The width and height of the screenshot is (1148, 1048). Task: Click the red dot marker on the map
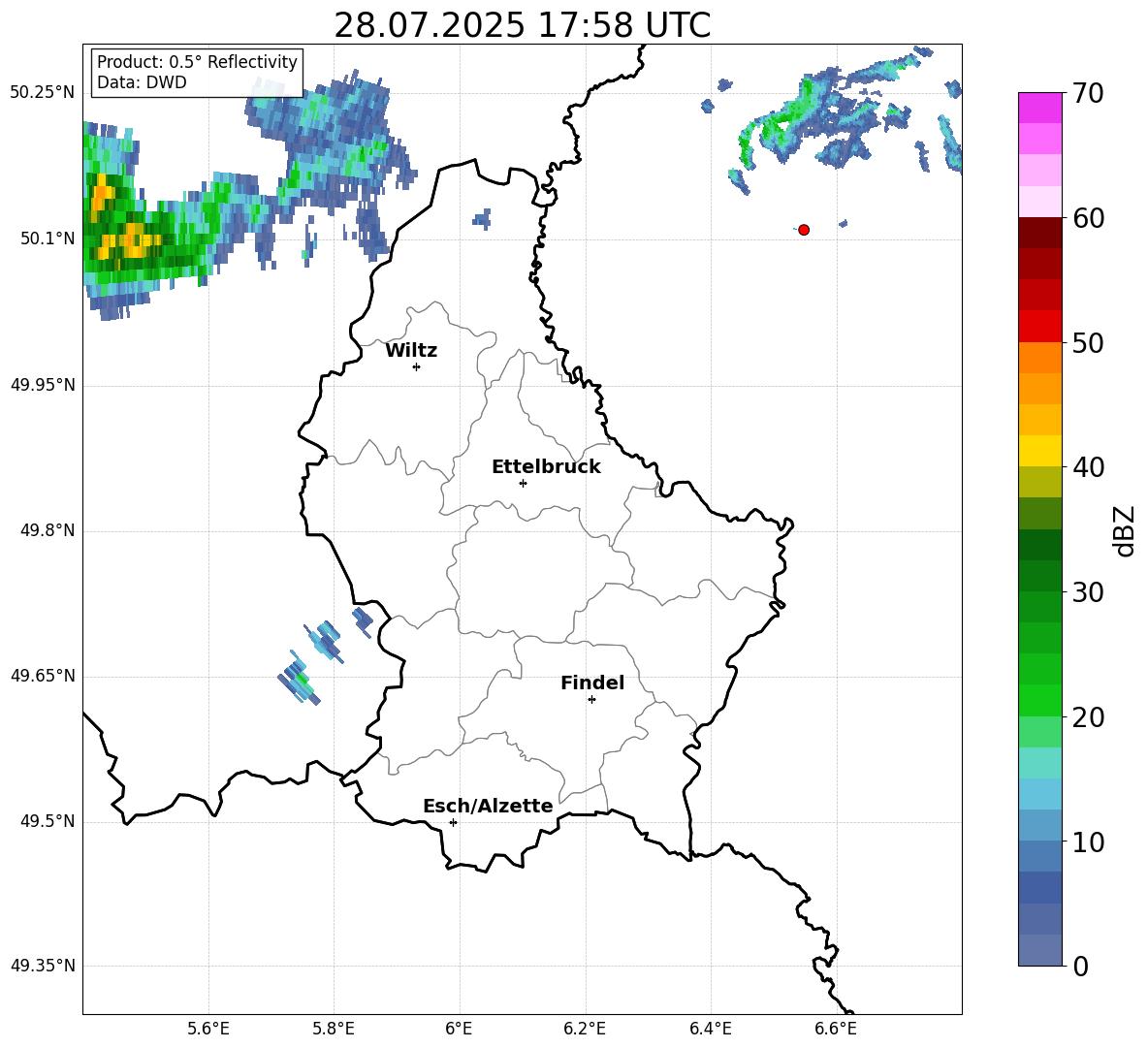(804, 230)
